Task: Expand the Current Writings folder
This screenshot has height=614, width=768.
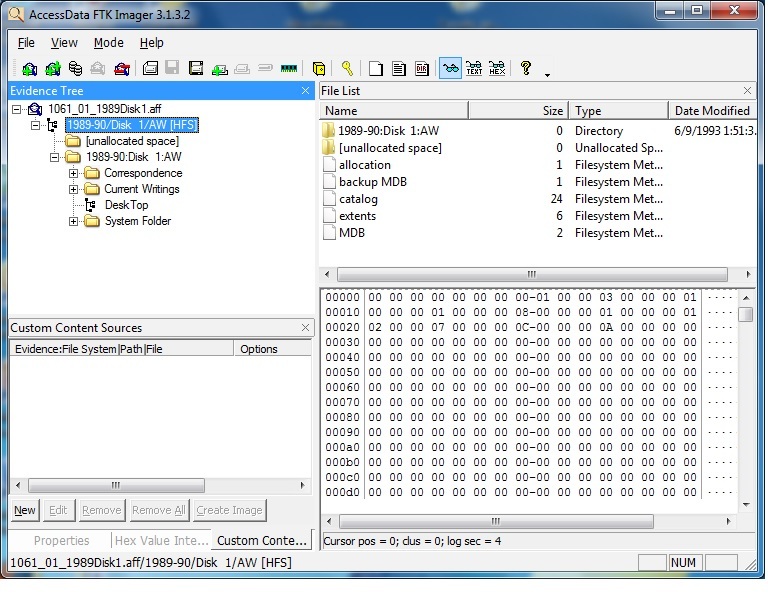Action: click(73, 189)
